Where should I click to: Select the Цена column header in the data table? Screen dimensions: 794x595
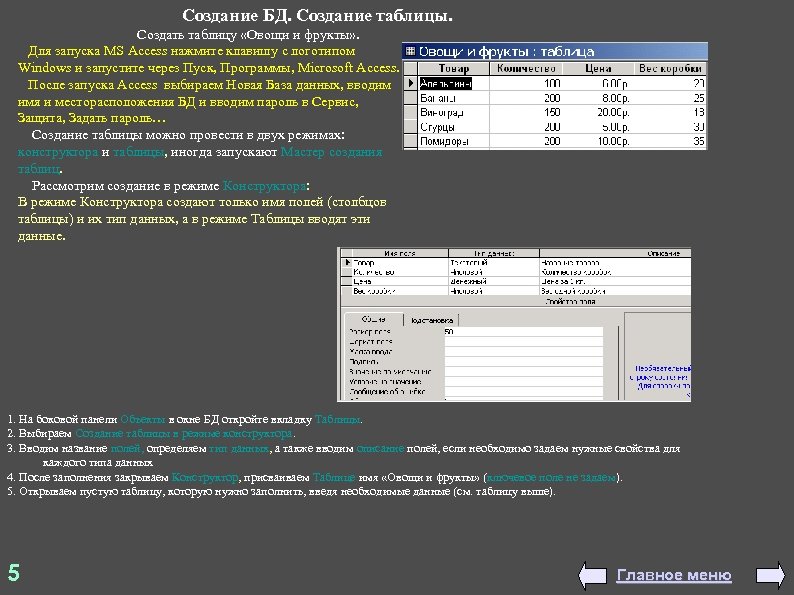click(598, 68)
